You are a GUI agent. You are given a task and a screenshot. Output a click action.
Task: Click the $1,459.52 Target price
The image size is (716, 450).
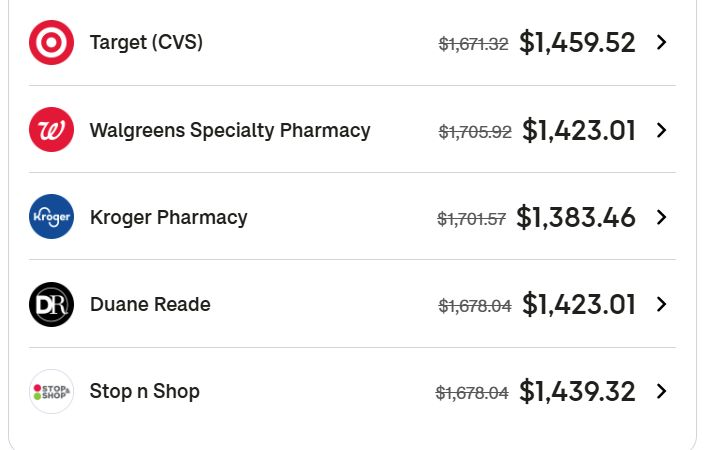[577, 43]
